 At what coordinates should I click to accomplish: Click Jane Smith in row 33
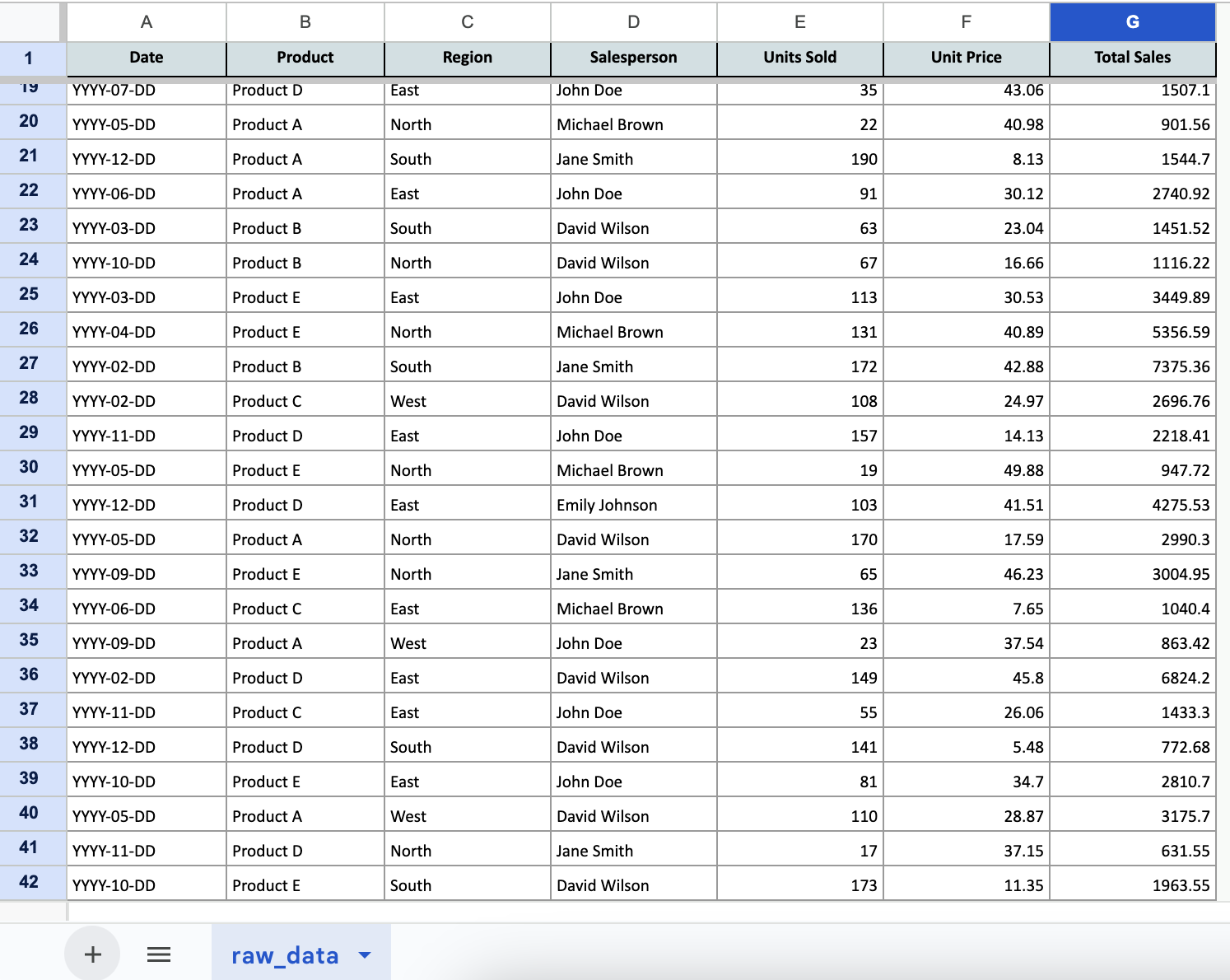coord(634,574)
